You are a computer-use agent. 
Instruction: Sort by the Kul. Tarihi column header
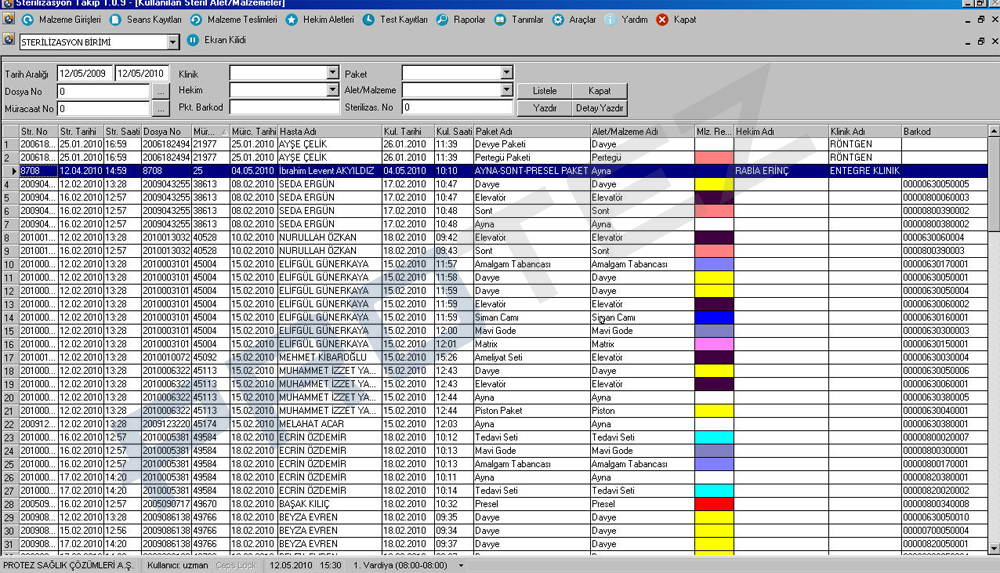(408, 131)
